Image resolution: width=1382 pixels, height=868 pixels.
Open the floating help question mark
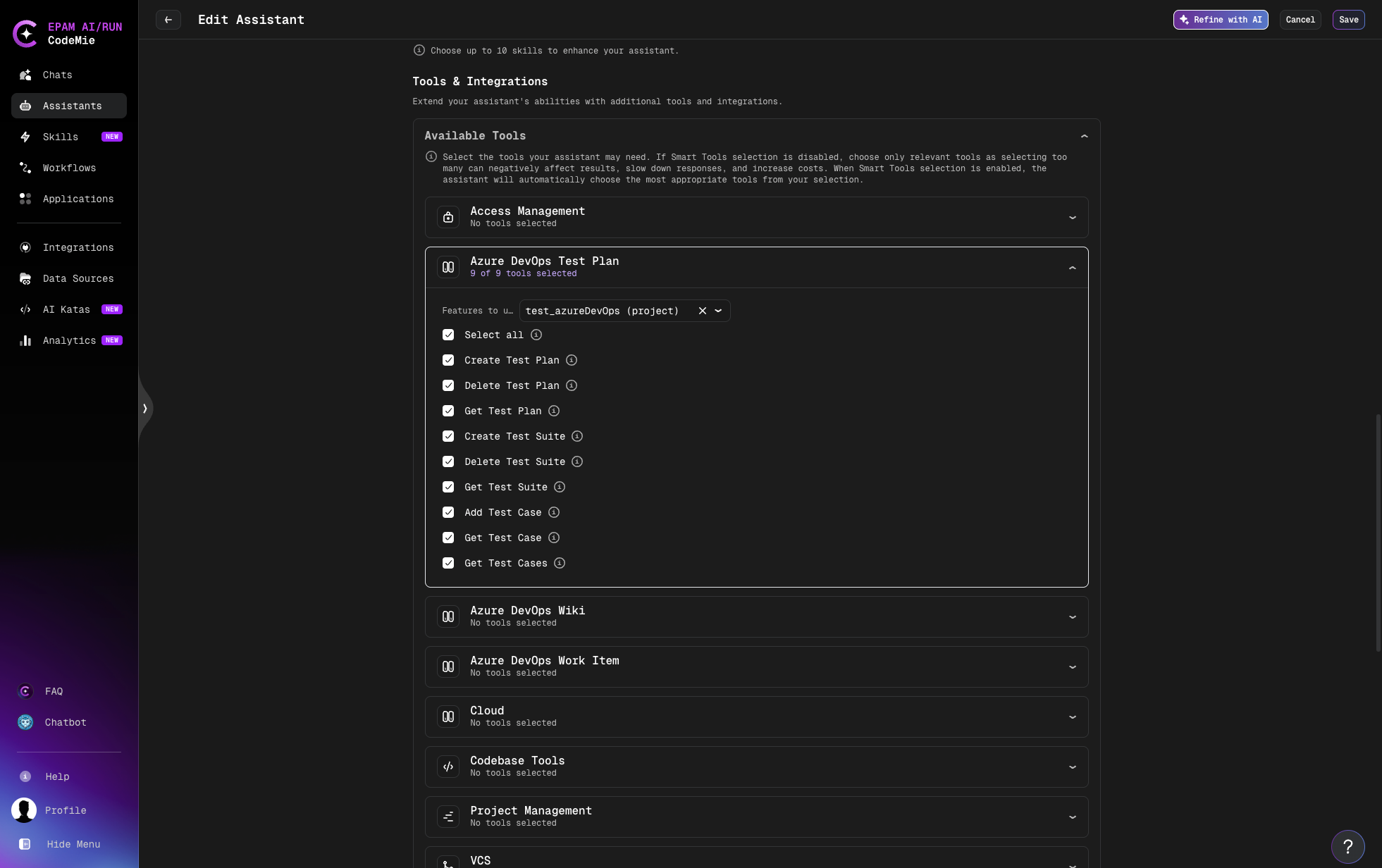(x=1348, y=846)
